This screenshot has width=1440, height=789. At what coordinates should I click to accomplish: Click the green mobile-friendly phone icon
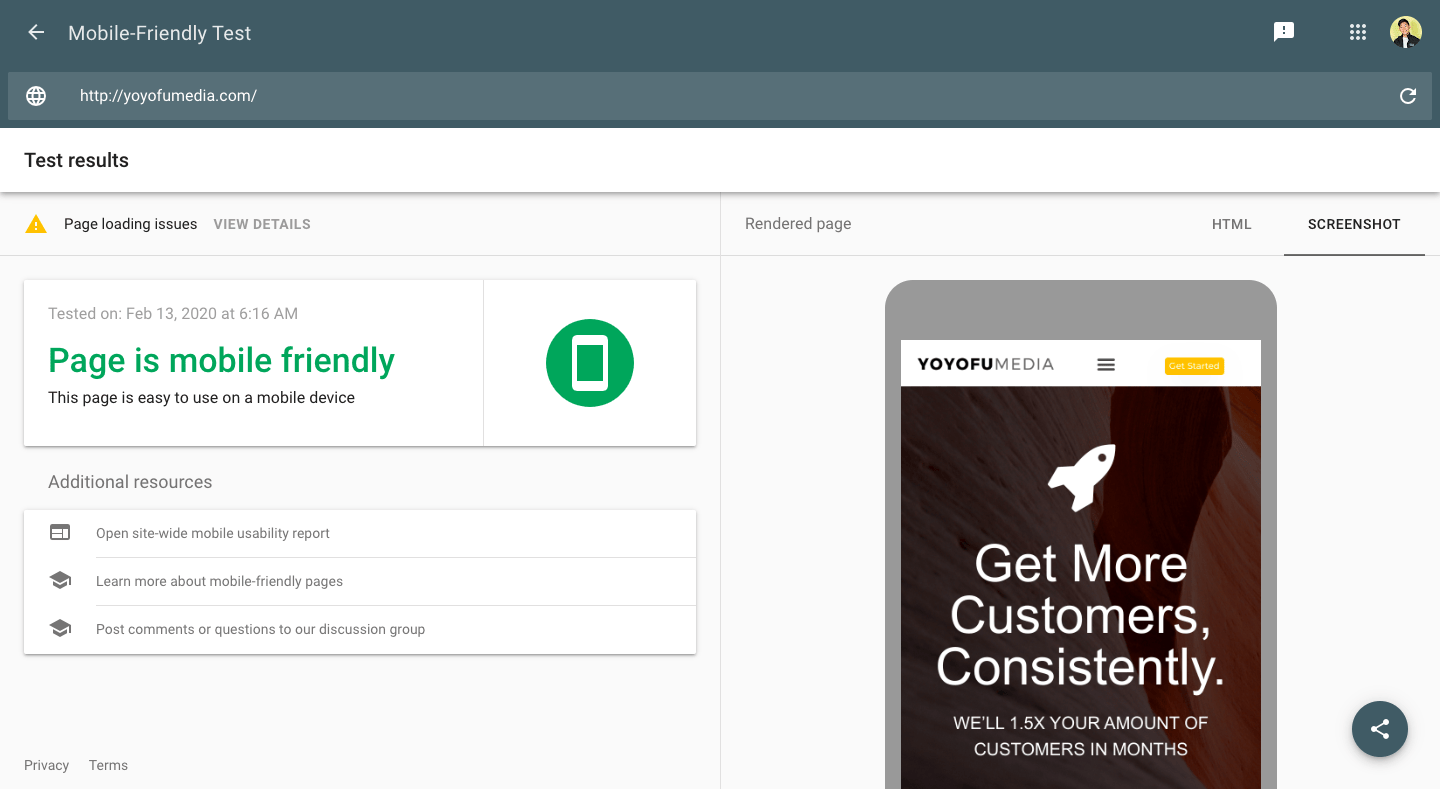[x=590, y=363]
